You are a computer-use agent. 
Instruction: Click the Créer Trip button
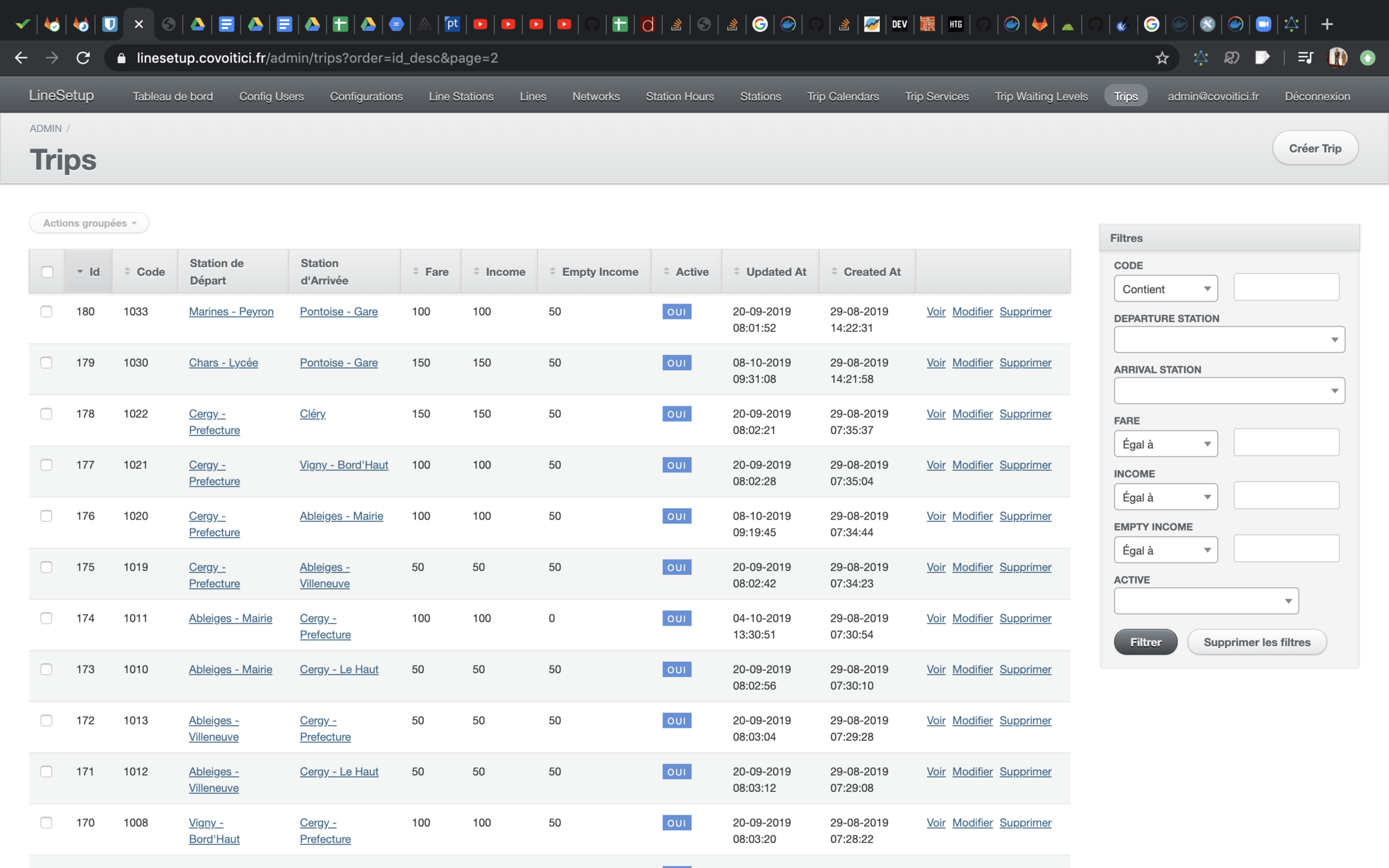(x=1315, y=148)
